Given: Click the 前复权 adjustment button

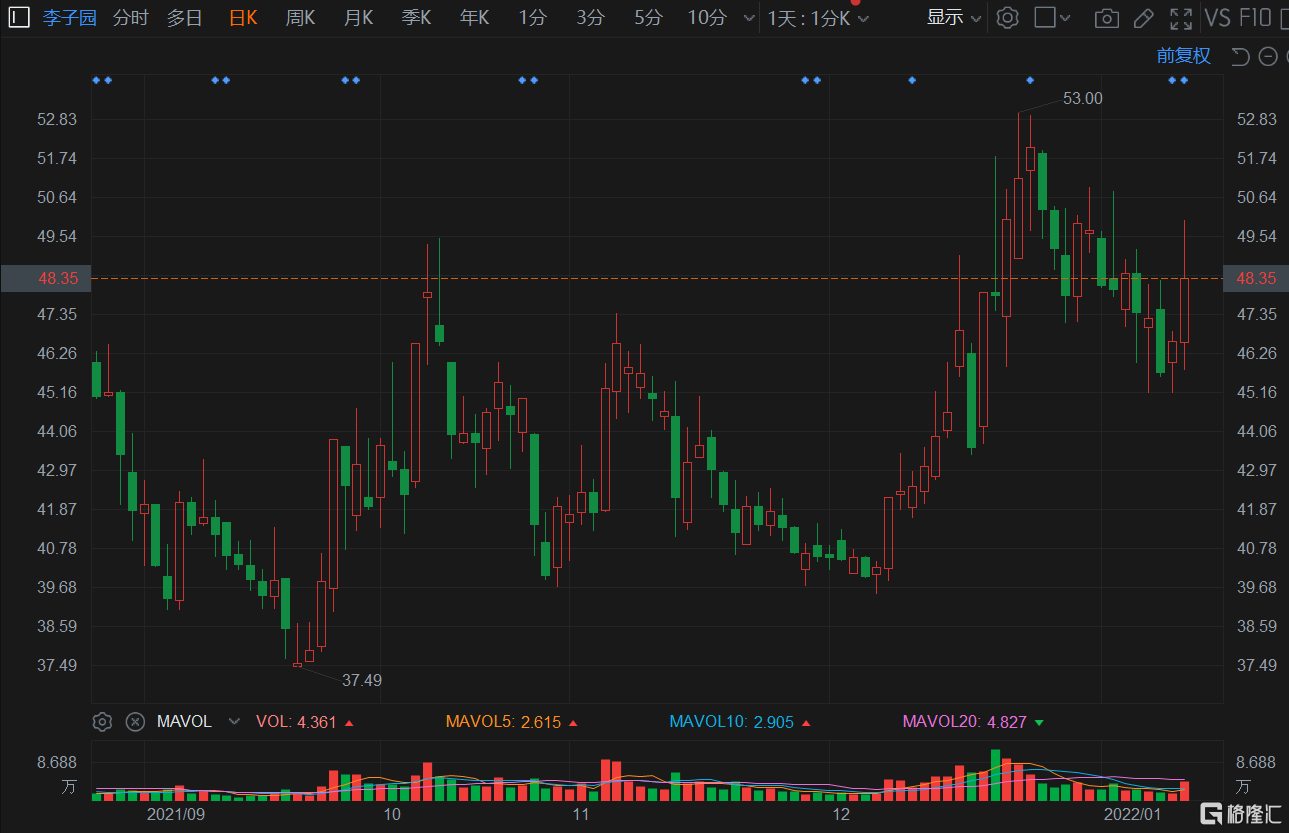Looking at the screenshot, I should click(1184, 56).
